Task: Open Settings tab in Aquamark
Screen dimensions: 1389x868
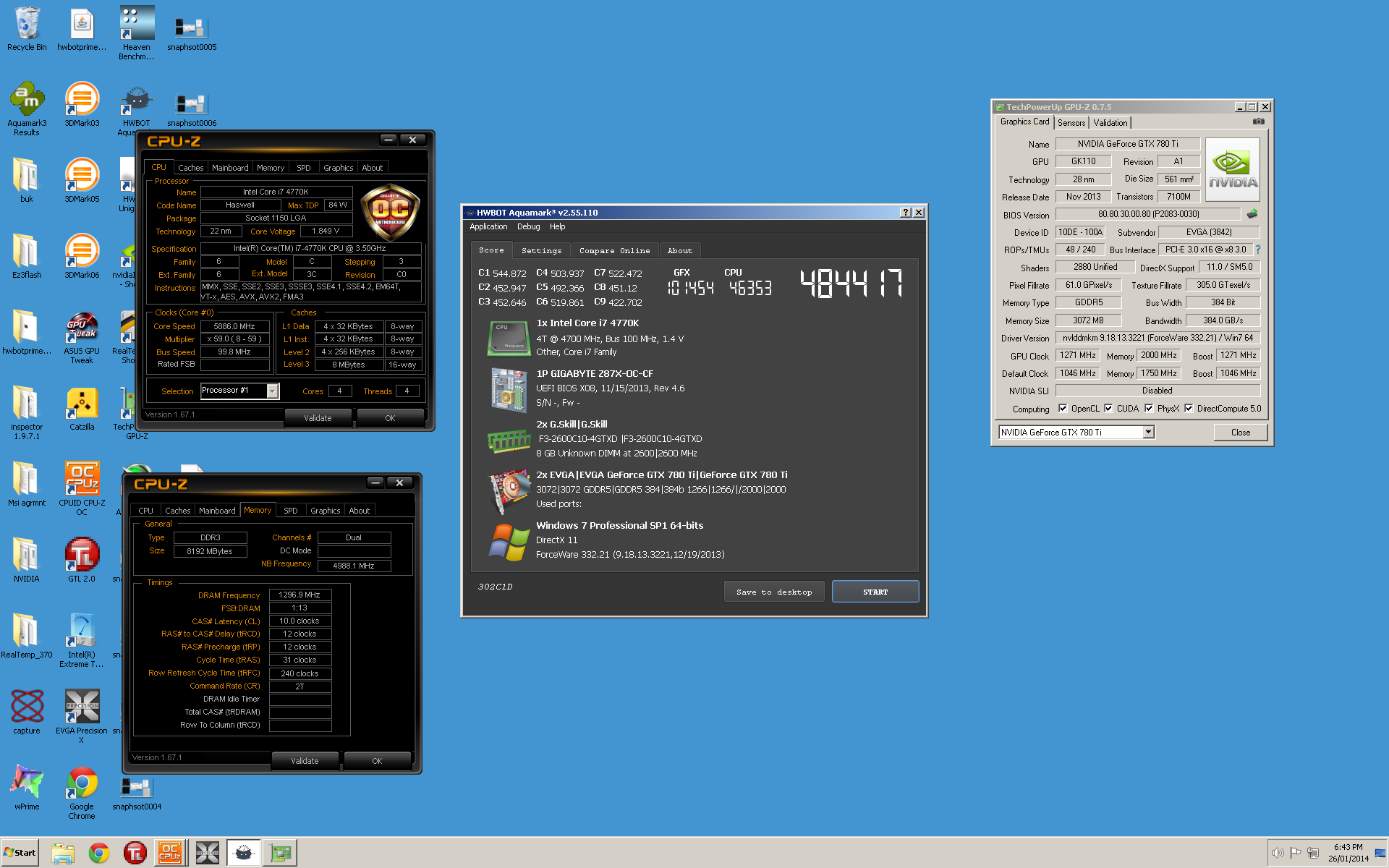Action: pyautogui.click(x=541, y=250)
